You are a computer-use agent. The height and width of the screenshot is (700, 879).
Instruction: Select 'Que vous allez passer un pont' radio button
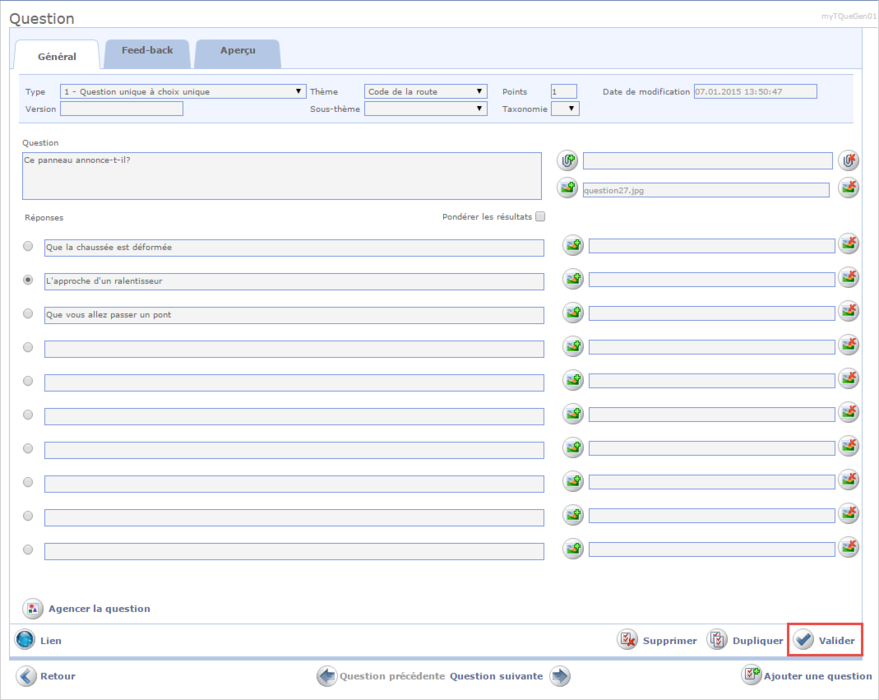point(28,314)
